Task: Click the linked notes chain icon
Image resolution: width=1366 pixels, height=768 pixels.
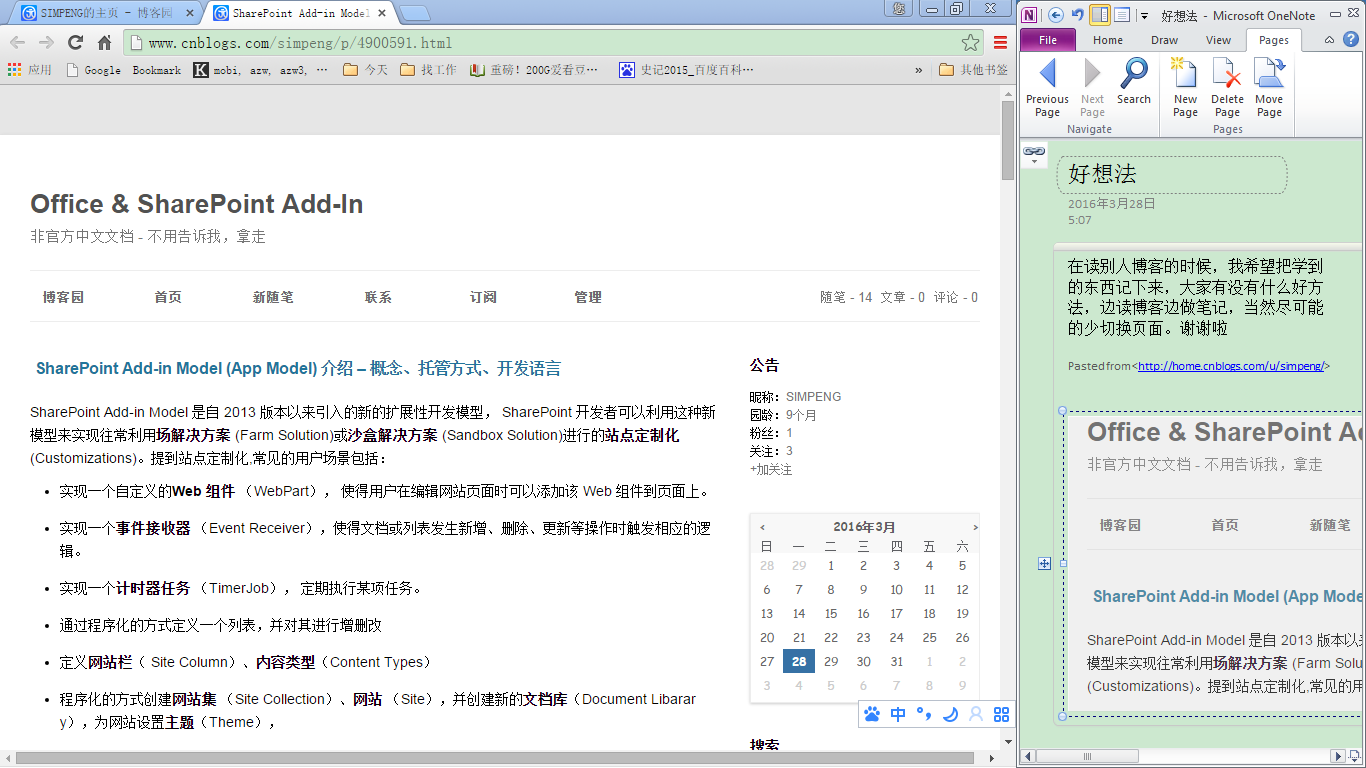Action: click(x=1034, y=152)
